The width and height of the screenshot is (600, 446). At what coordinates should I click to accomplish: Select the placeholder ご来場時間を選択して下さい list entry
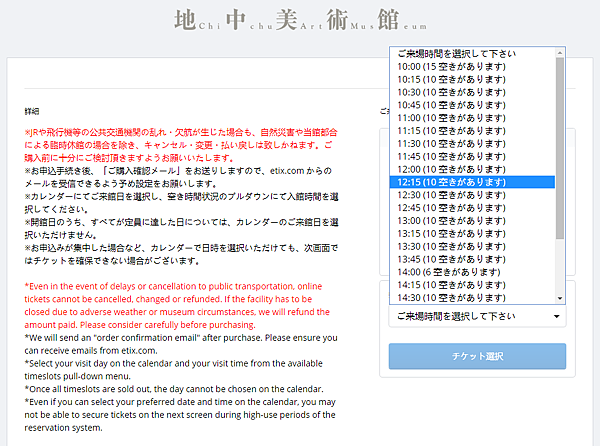(472, 54)
